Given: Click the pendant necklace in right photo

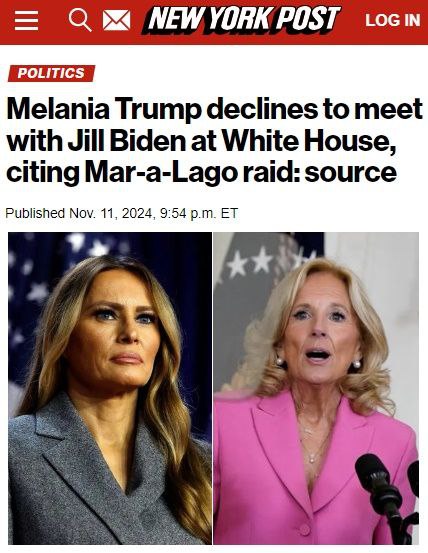Looking at the screenshot, I should coord(312,458).
